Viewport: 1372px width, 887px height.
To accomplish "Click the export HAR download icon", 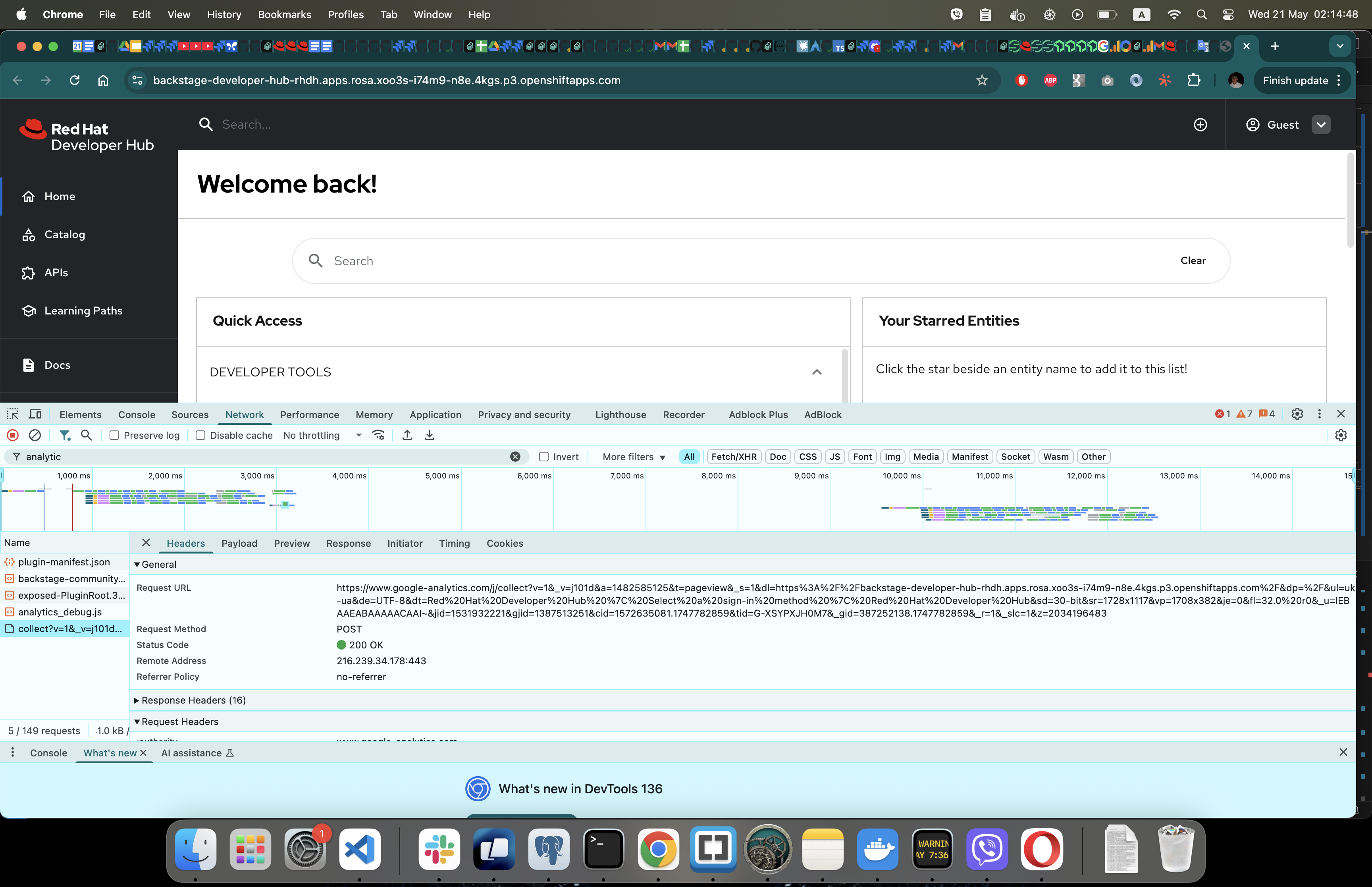I will point(430,436).
